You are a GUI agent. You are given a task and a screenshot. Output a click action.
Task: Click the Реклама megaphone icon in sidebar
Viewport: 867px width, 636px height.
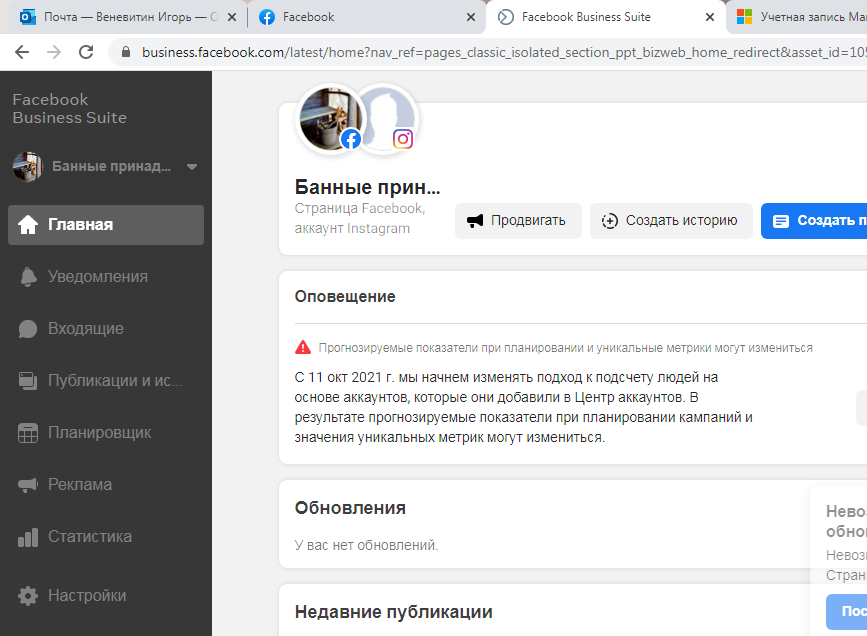(x=28, y=484)
